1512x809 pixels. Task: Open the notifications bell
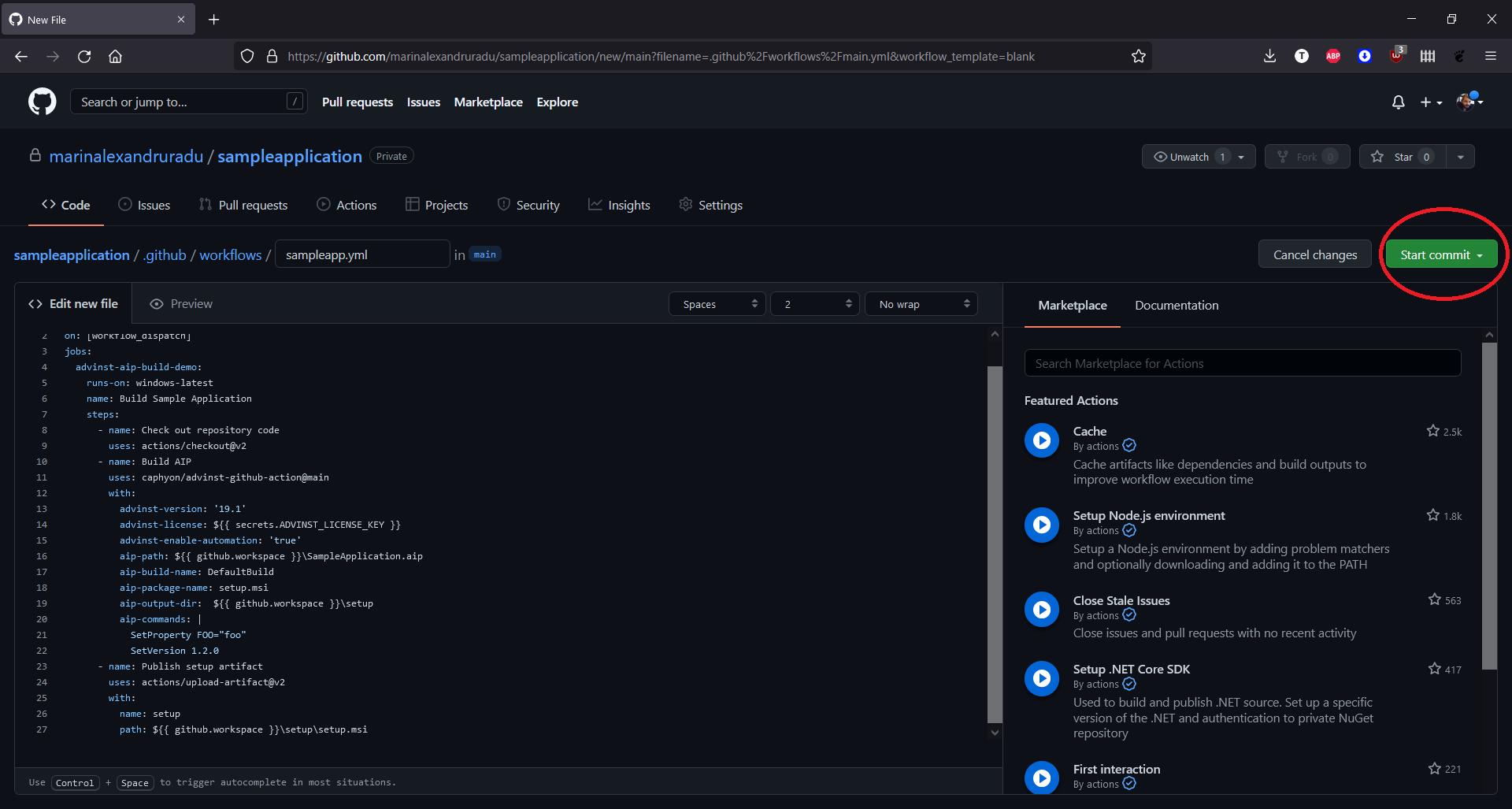[1398, 102]
